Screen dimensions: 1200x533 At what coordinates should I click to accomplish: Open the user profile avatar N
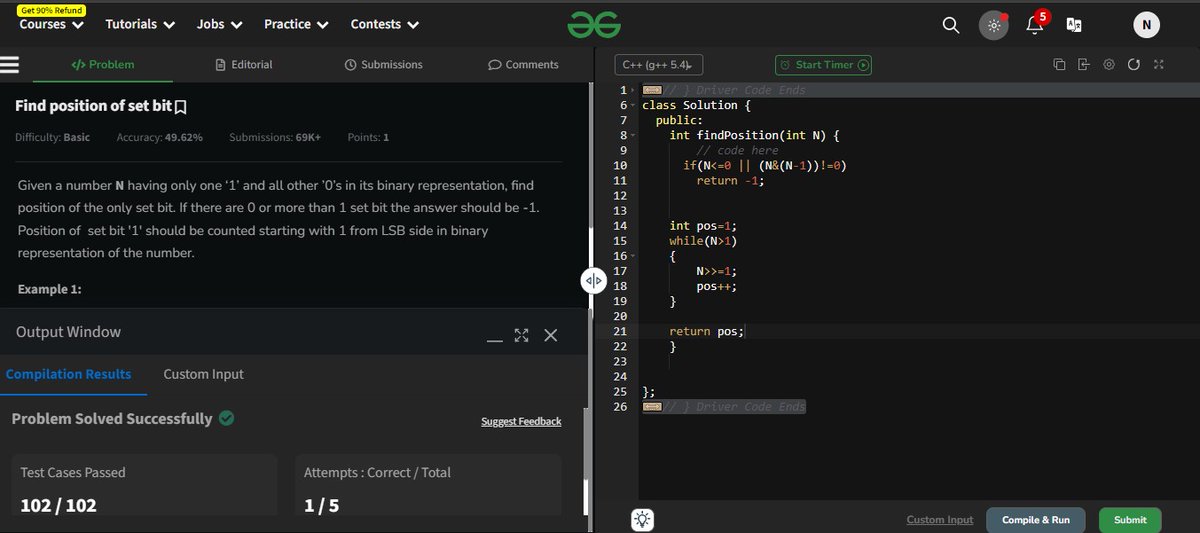tap(1146, 26)
